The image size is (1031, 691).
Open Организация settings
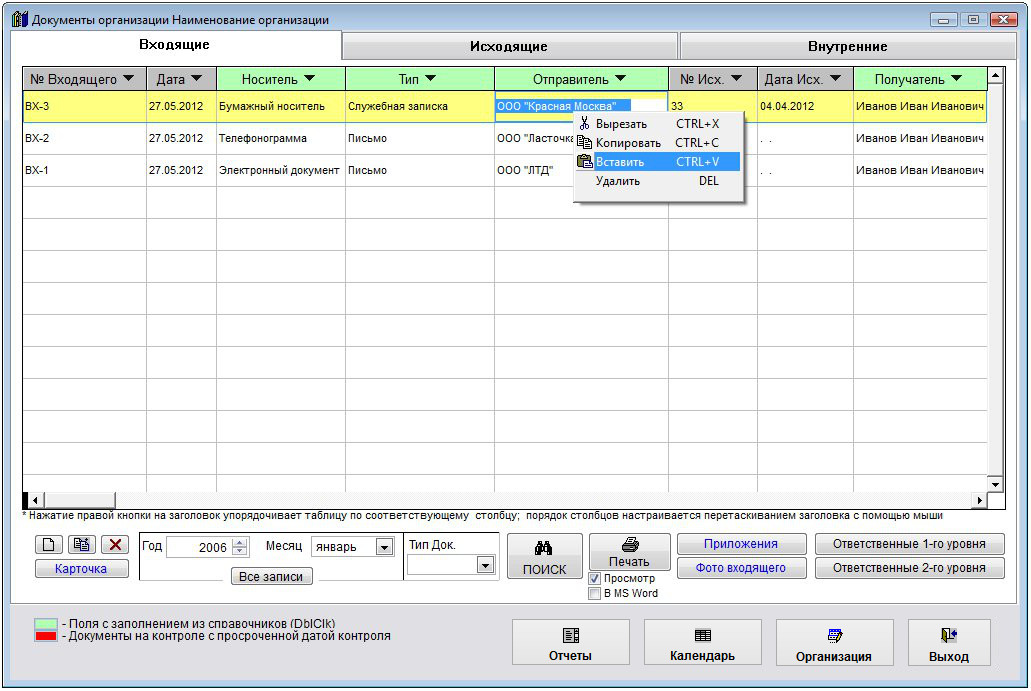tap(834, 643)
